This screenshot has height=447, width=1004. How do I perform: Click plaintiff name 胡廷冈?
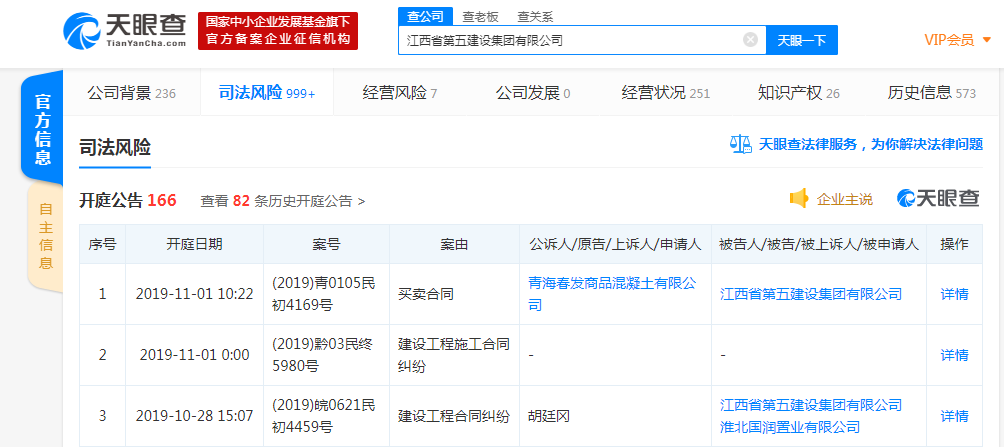pos(548,416)
